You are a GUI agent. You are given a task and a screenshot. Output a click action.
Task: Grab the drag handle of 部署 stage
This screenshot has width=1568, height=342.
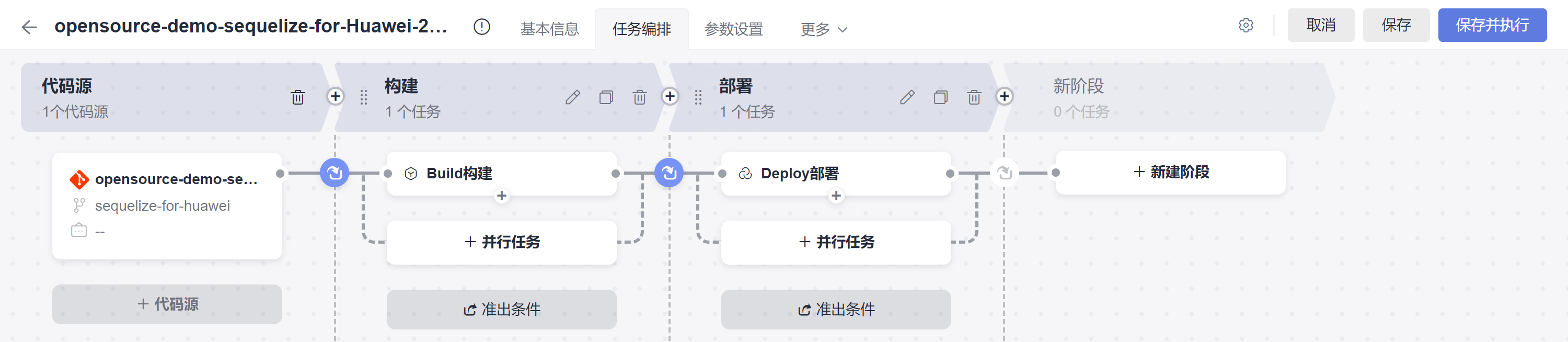pos(698,97)
